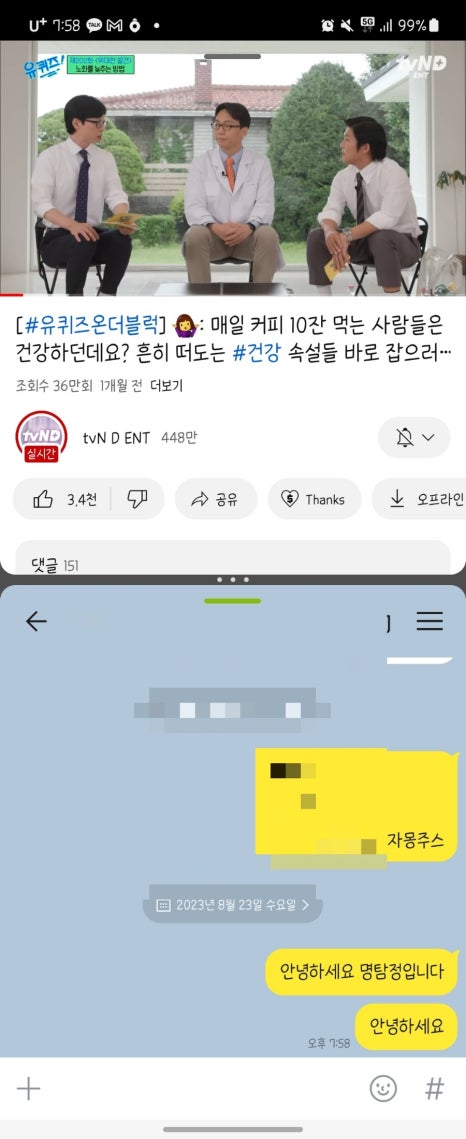Download video with 오프라인 button
Image resolution: width=466 pixels, height=1139 pixels.
pyautogui.click(x=420, y=499)
